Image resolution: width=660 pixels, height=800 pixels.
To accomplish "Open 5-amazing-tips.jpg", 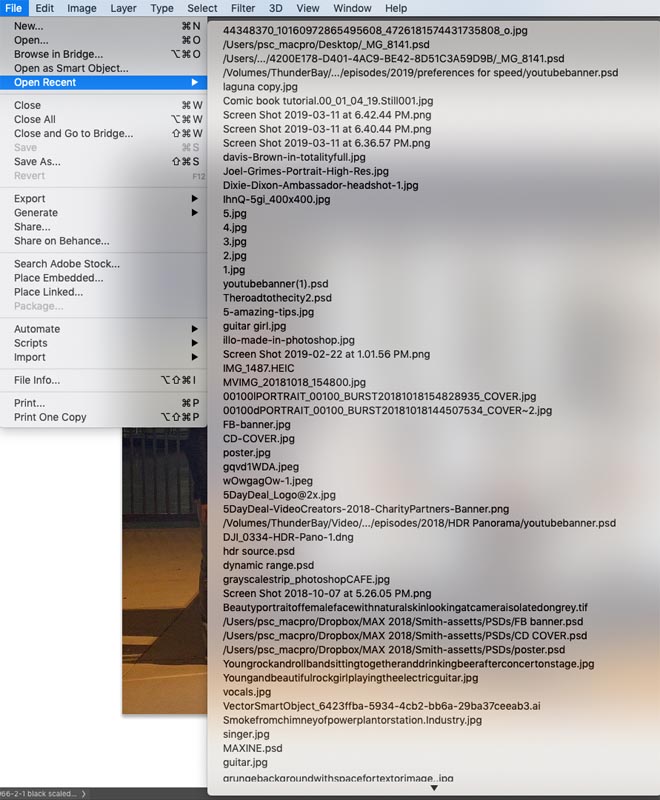I will tap(268, 312).
